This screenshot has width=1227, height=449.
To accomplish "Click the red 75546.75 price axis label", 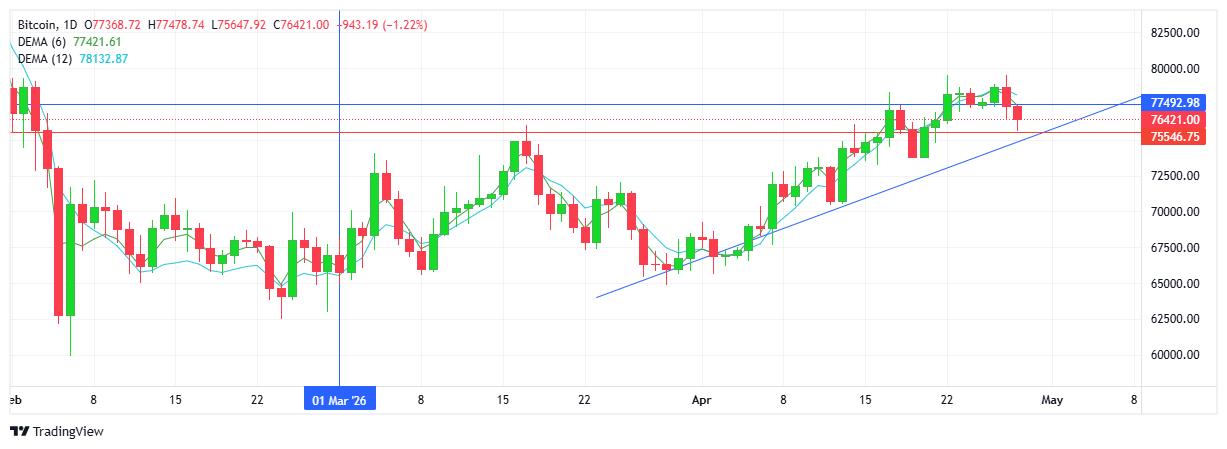I will tap(1175, 136).
